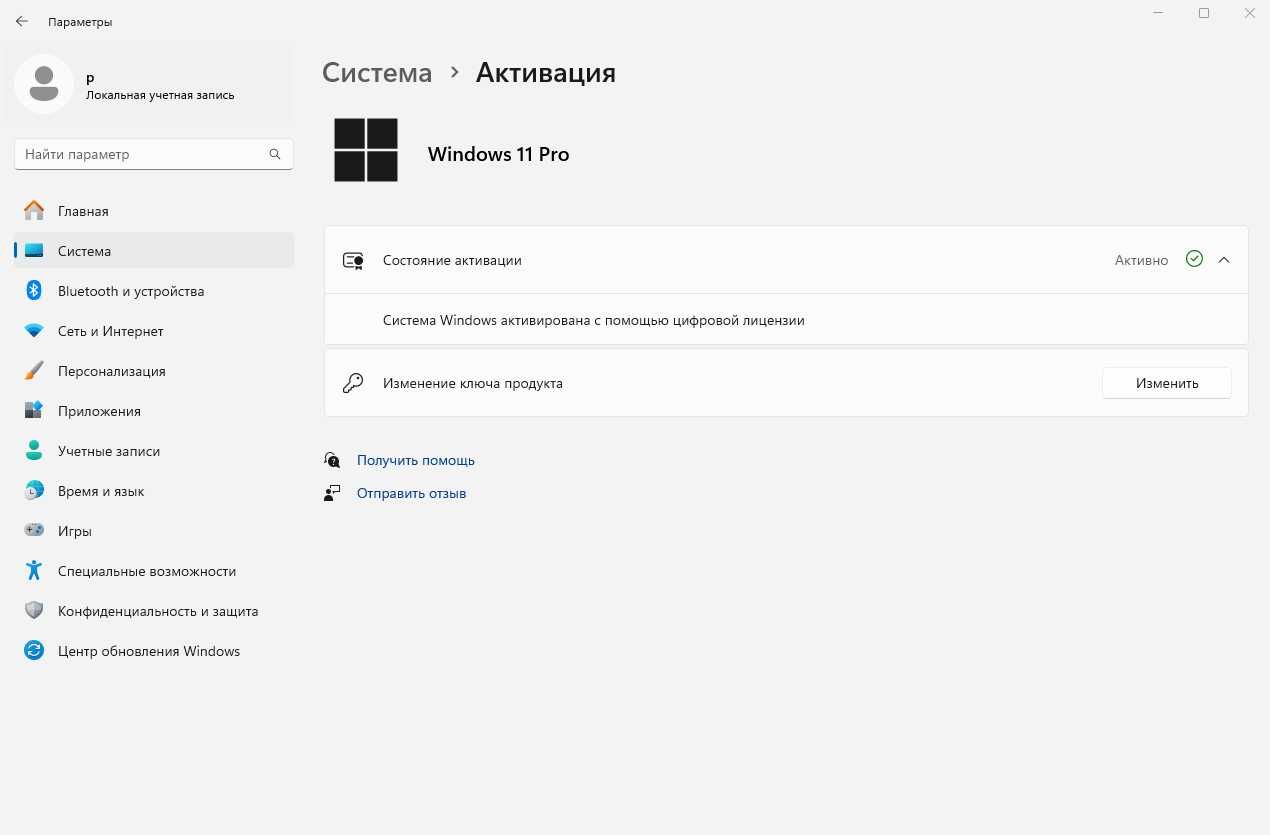The width and height of the screenshot is (1270, 835).
Task: Click the Локальная учетная запись caption
Action: pyautogui.click(x=160, y=95)
